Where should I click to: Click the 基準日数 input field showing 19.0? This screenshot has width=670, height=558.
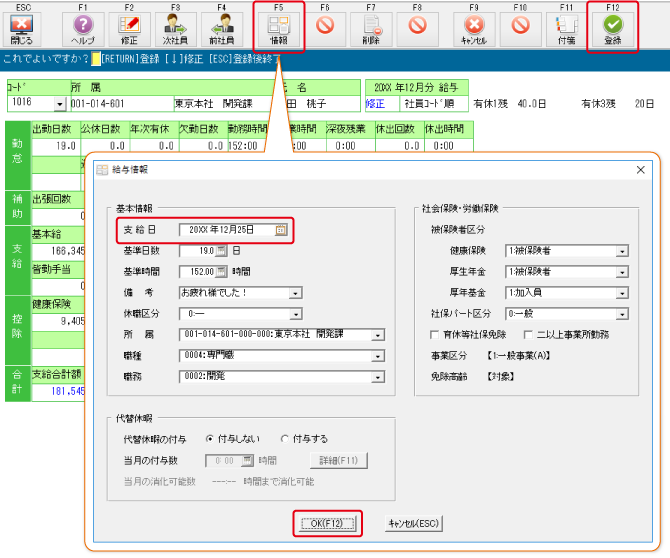tap(197, 251)
